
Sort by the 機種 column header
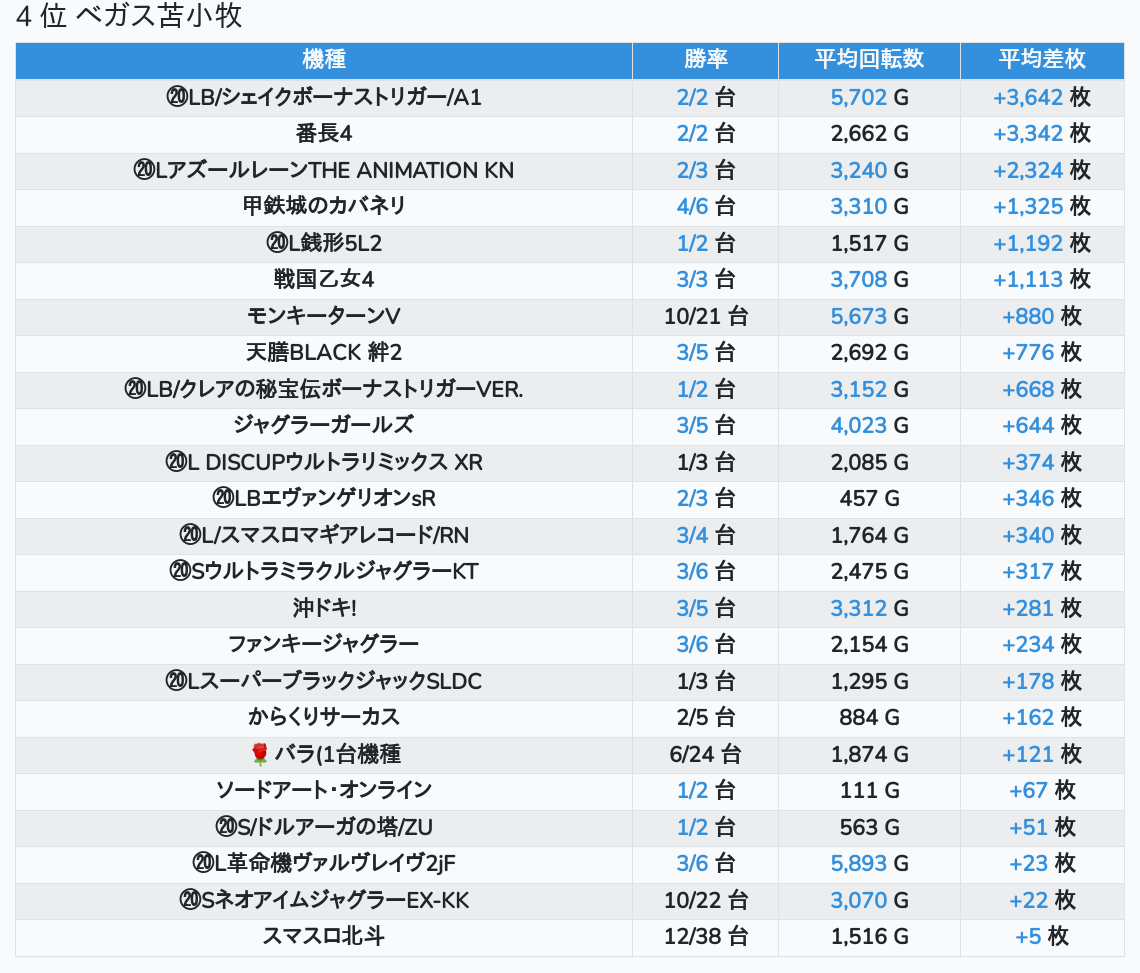point(323,59)
